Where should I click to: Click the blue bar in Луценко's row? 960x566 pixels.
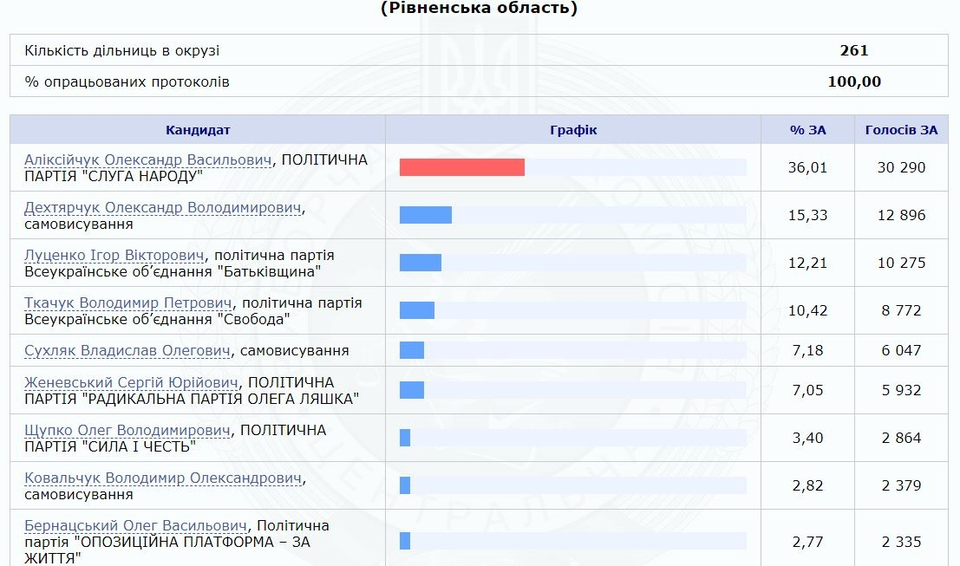coord(420,263)
